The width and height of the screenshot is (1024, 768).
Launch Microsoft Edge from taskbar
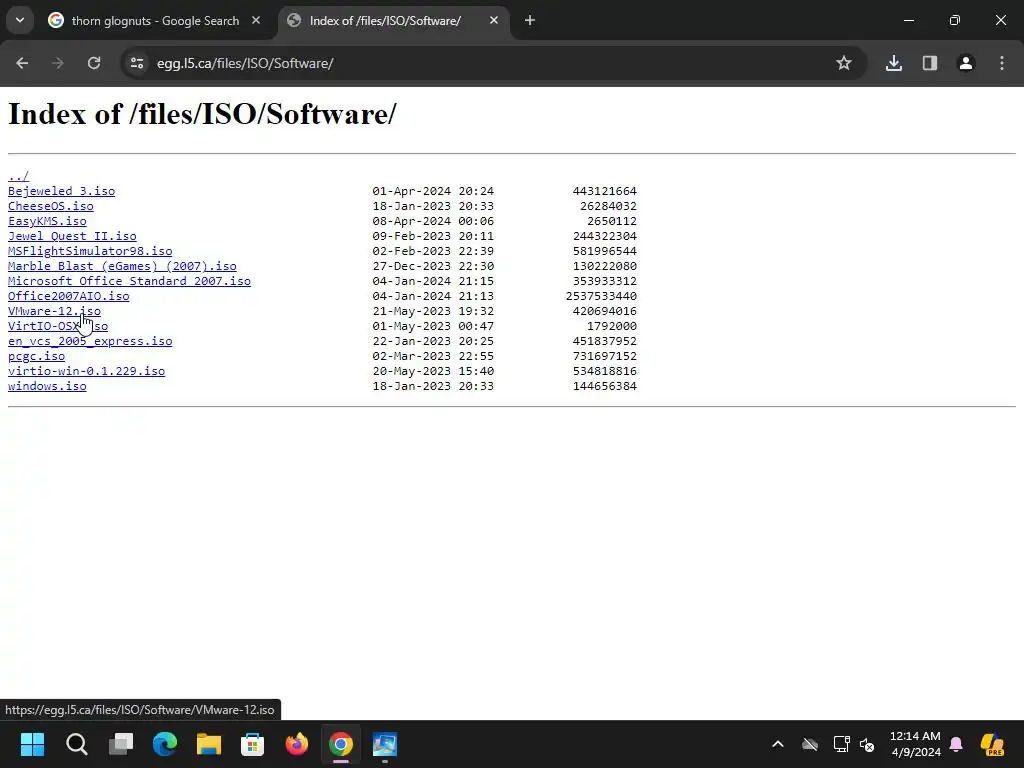pos(165,744)
